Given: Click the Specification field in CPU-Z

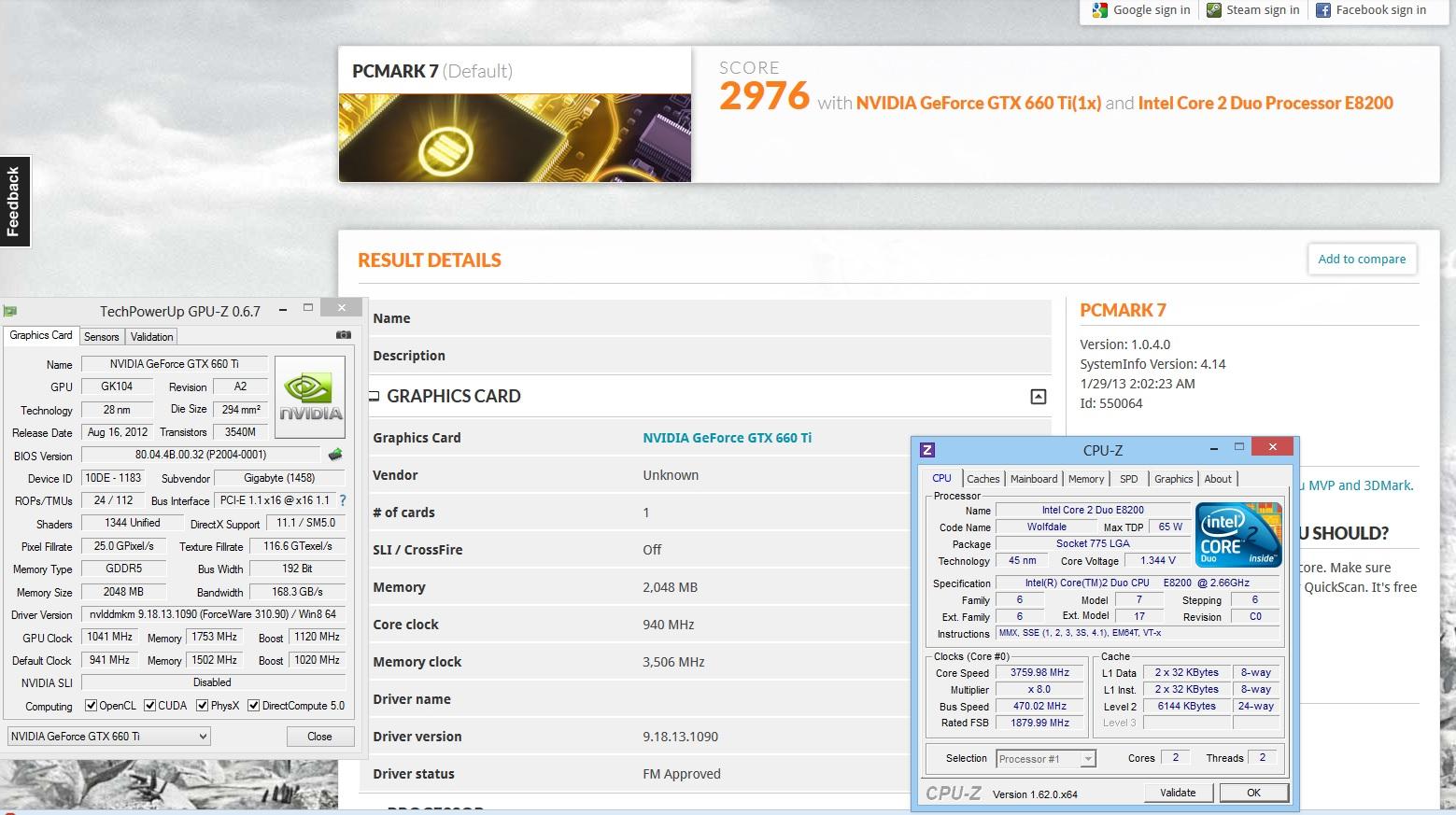Looking at the screenshot, I should [1138, 583].
